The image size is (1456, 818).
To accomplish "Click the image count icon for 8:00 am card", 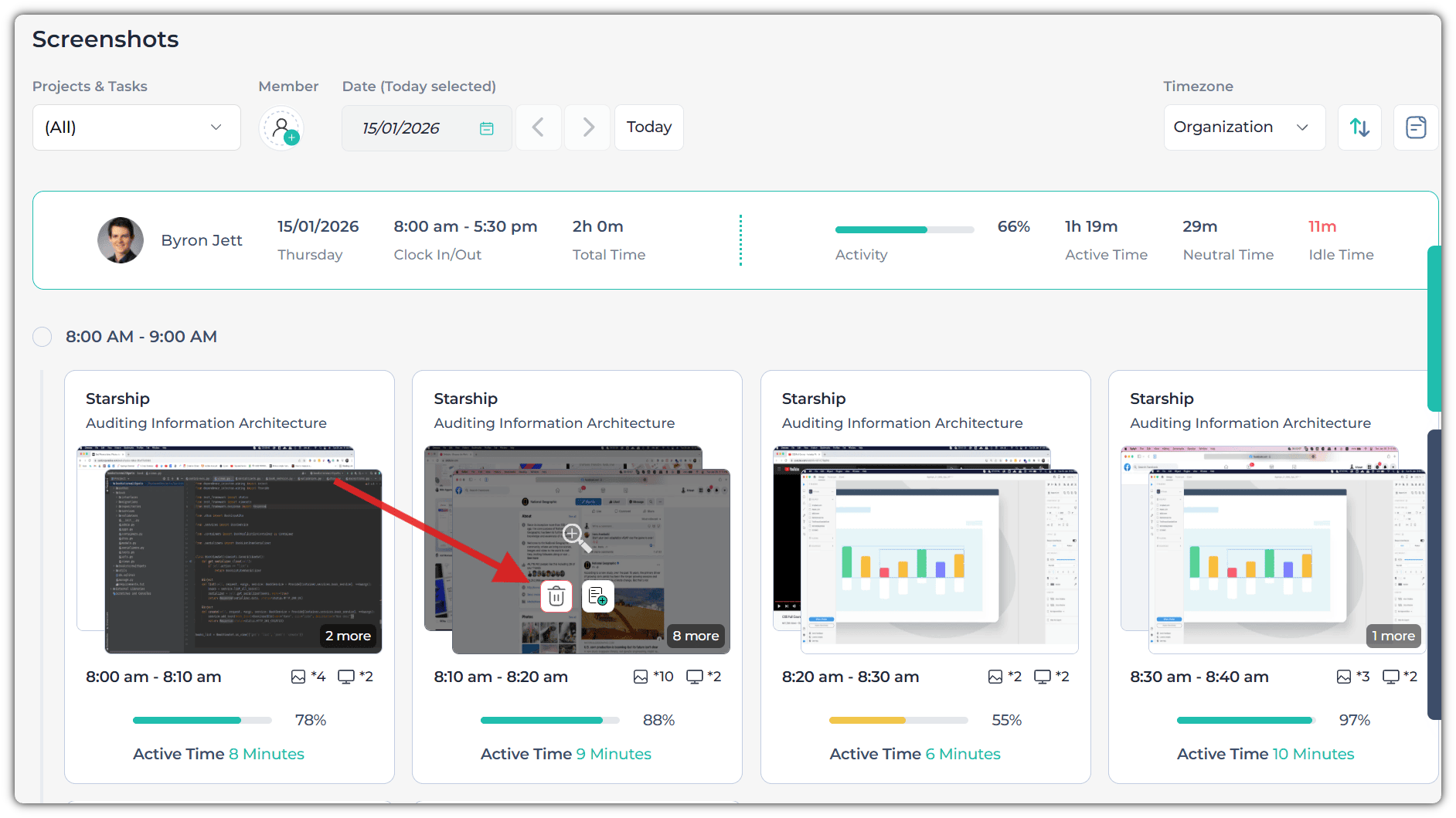I will tap(298, 677).
